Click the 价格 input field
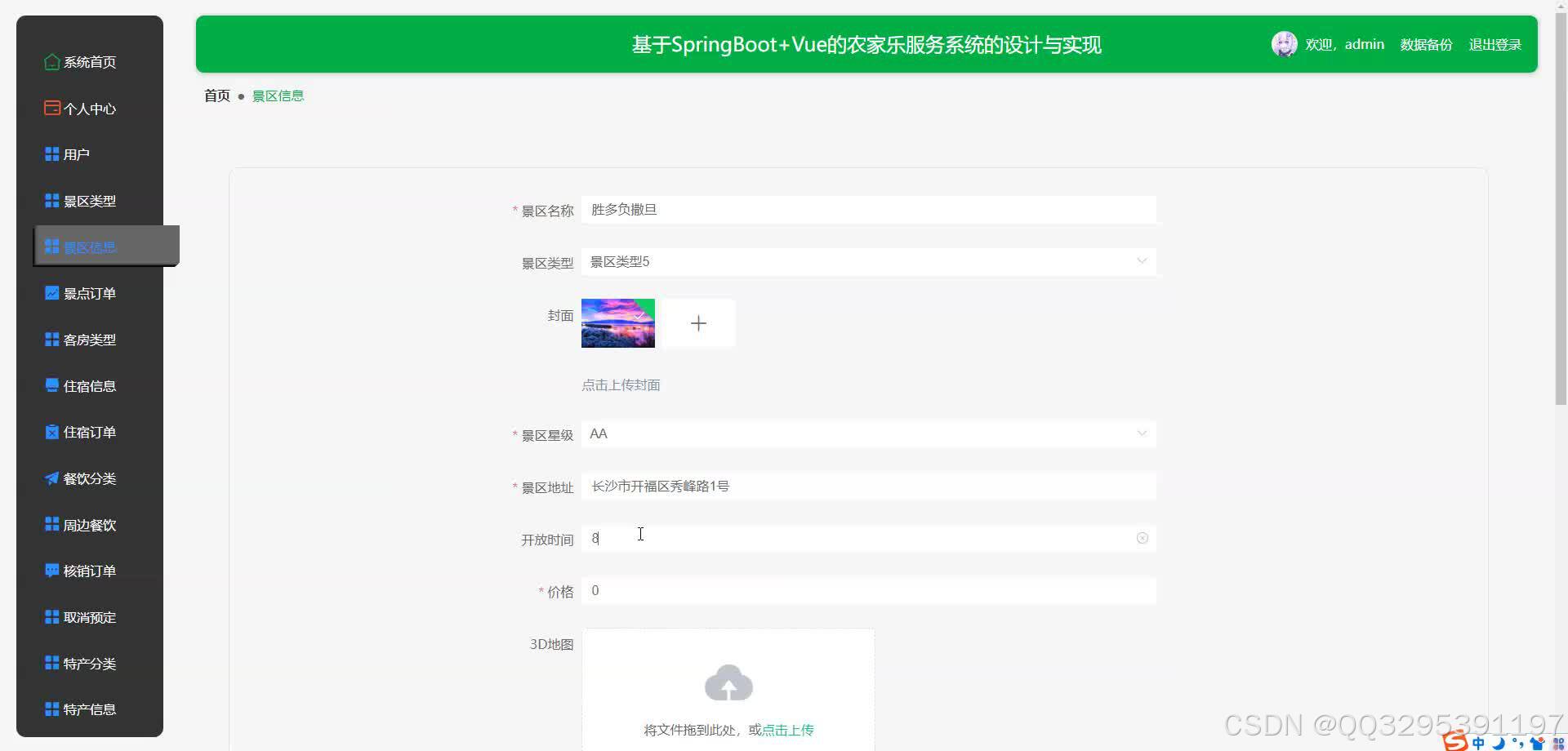 coord(869,590)
